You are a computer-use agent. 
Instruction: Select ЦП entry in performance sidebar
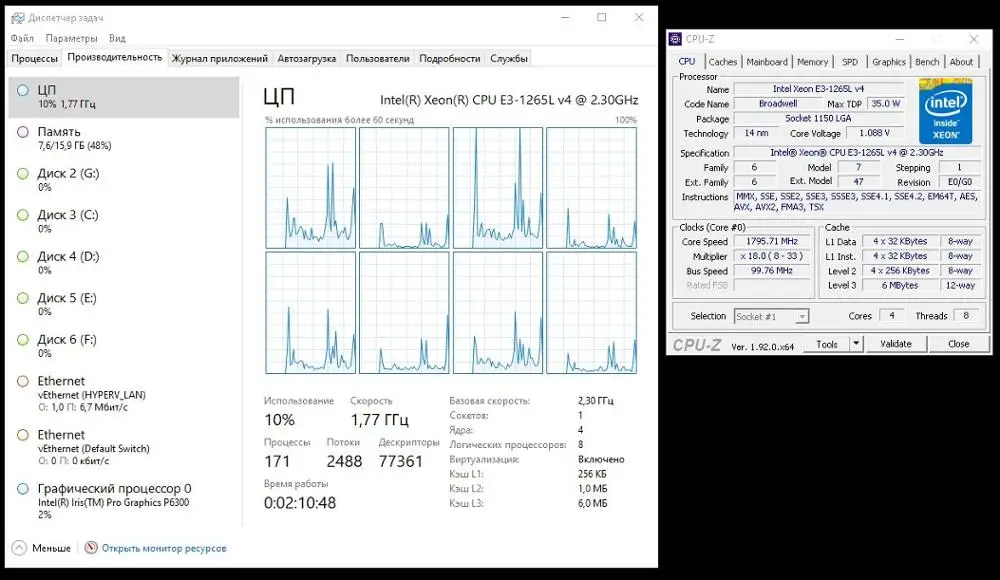124,97
